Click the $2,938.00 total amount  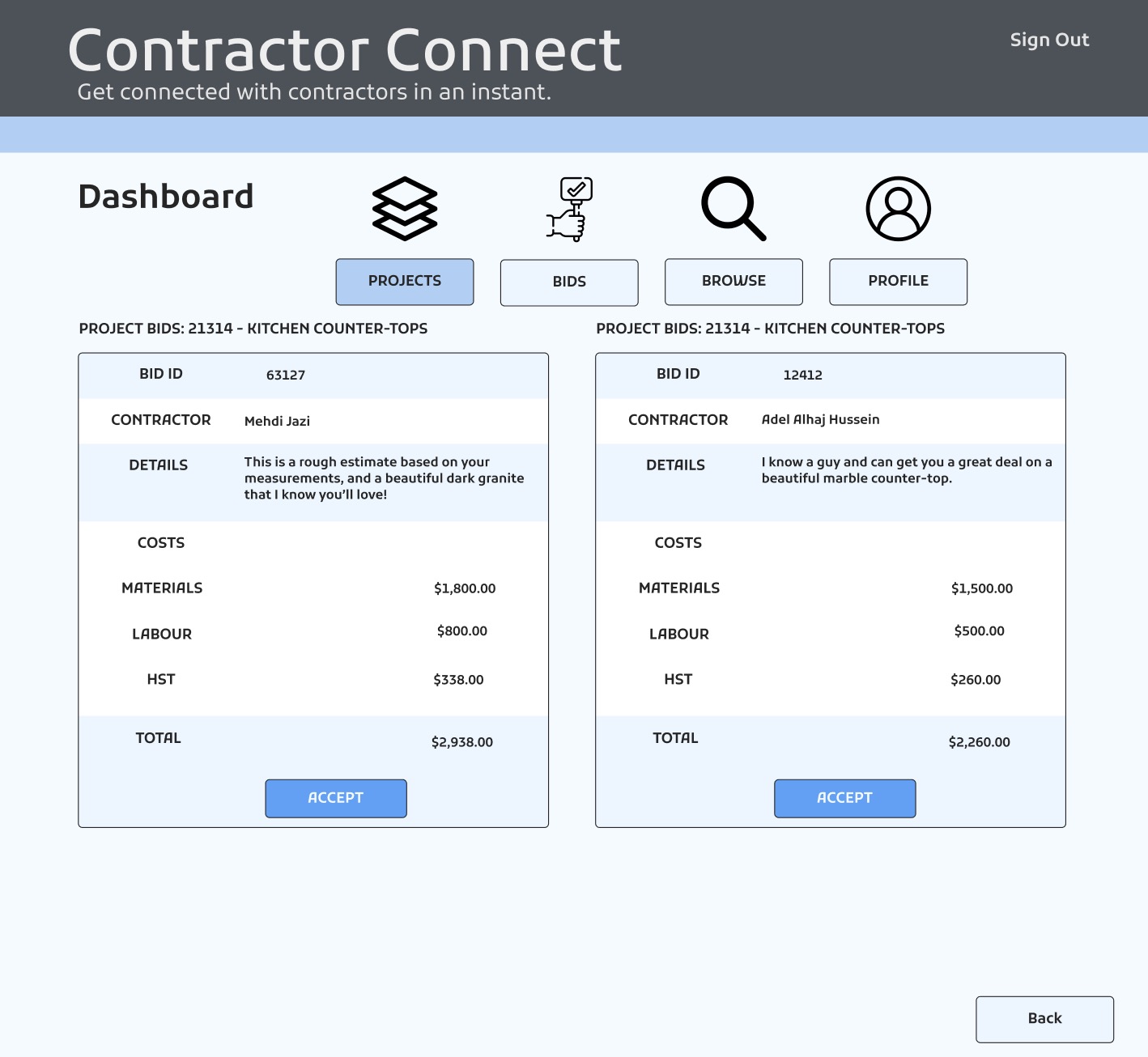pyautogui.click(x=462, y=742)
